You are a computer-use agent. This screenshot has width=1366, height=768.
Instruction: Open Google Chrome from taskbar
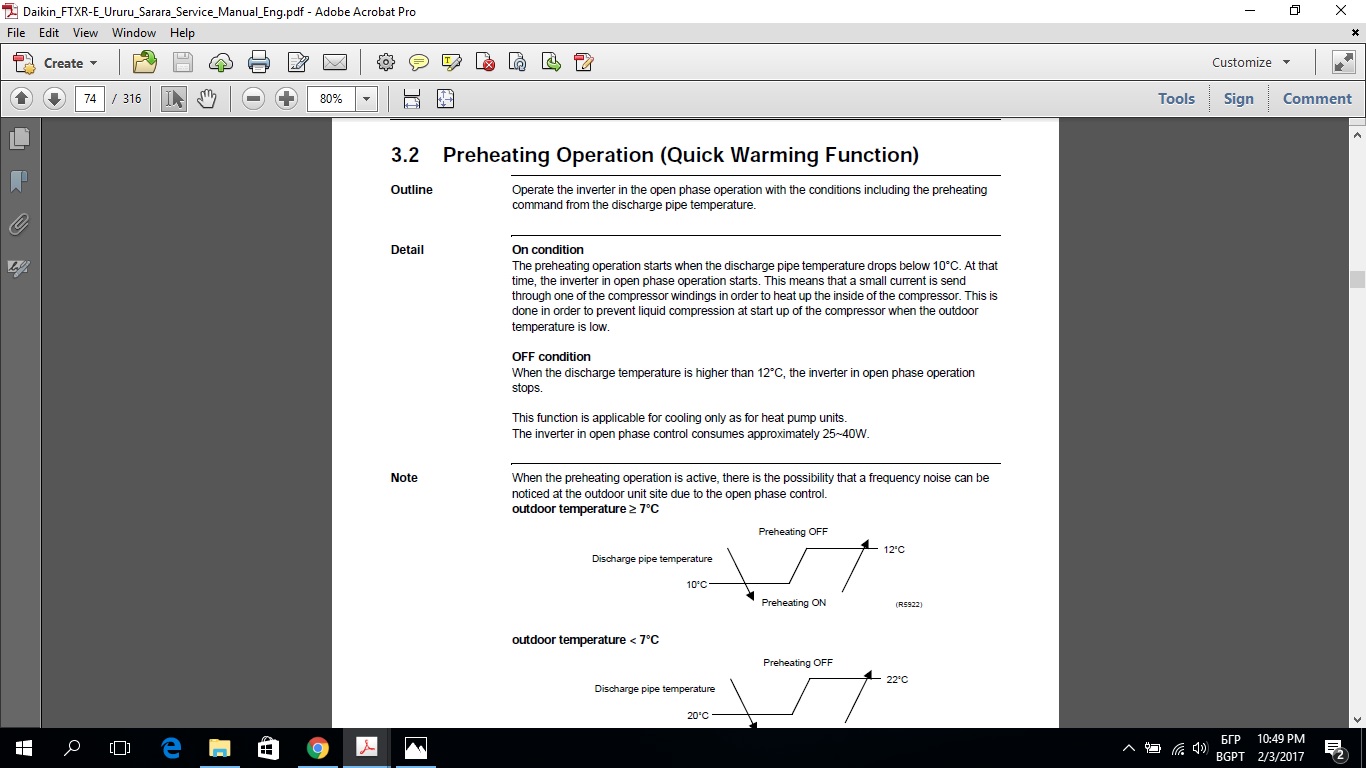coord(317,748)
